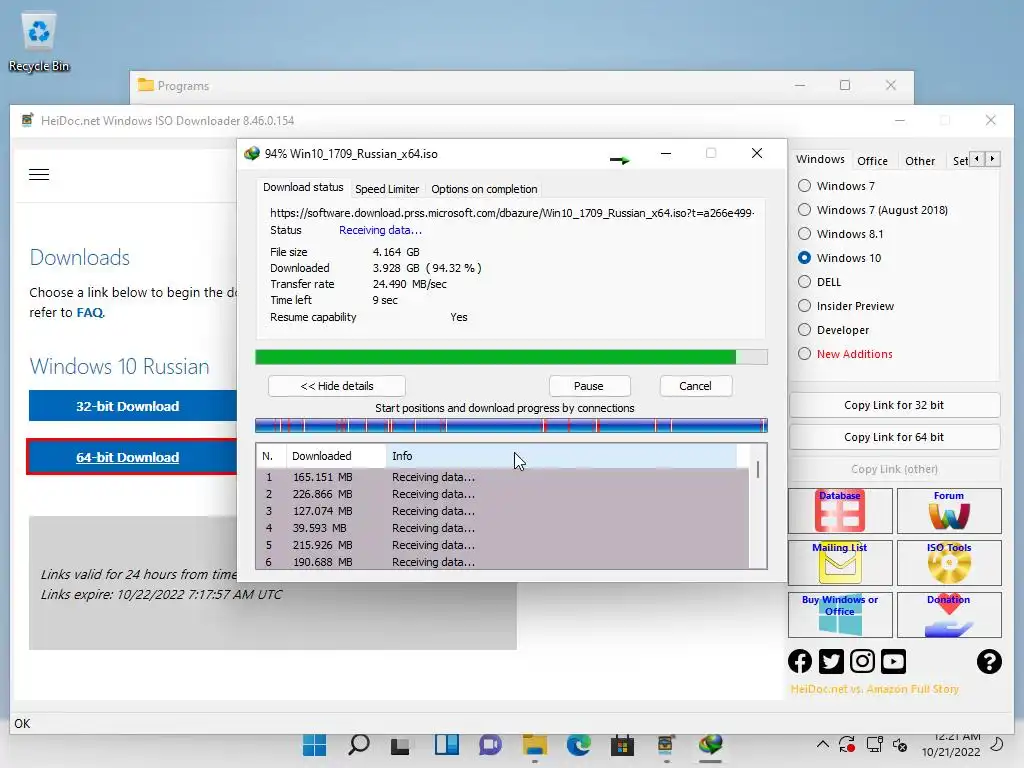Open the Donation tile
Image resolution: width=1024 pixels, height=768 pixels.
pyautogui.click(x=949, y=615)
